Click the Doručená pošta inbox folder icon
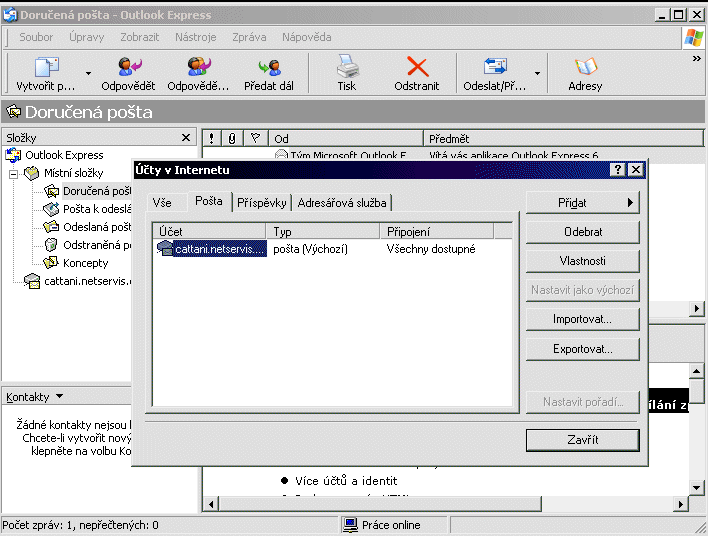 tap(51, 191)
